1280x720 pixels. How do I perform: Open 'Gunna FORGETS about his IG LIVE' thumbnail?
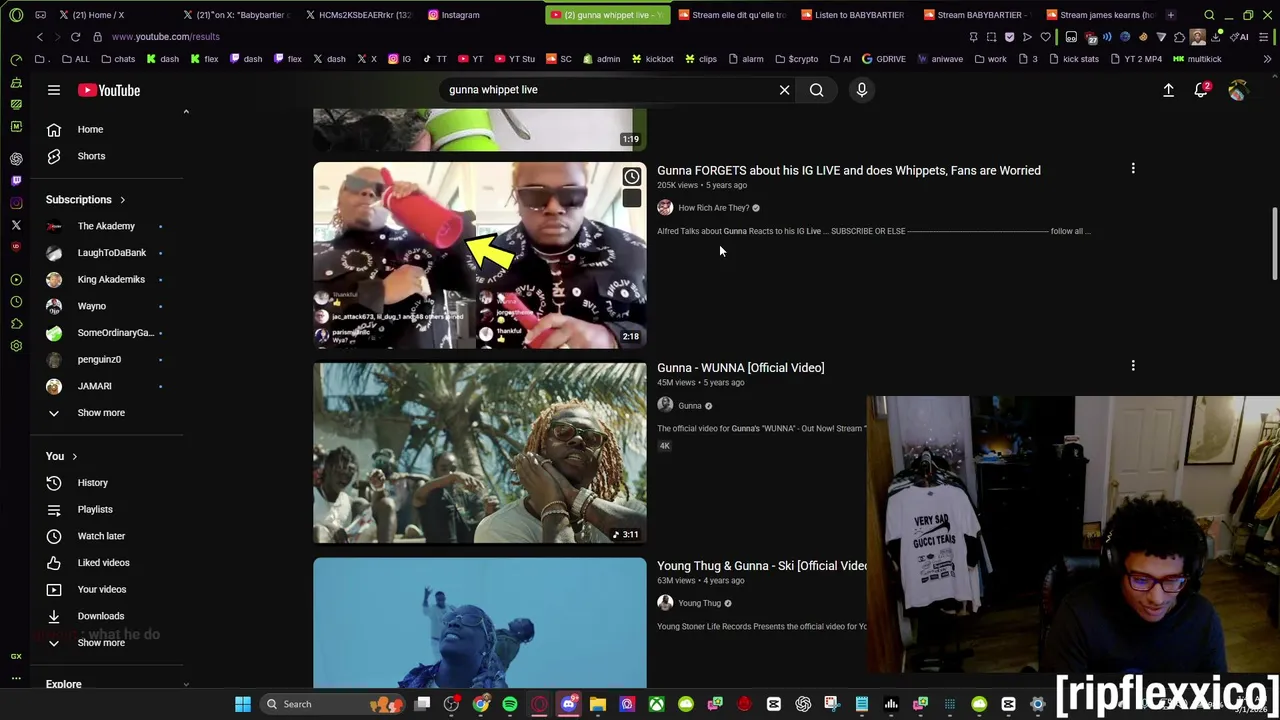(480, 255)
